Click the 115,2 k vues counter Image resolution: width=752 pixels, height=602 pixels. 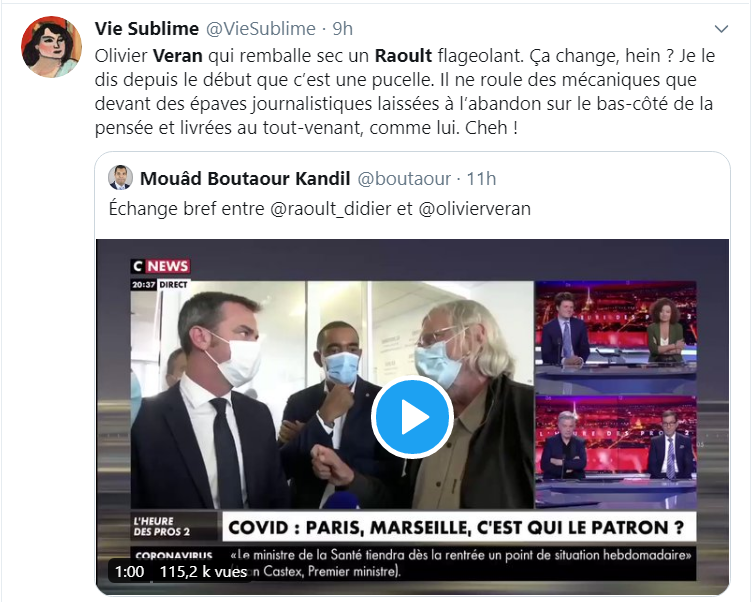click(x=203, y=571)
